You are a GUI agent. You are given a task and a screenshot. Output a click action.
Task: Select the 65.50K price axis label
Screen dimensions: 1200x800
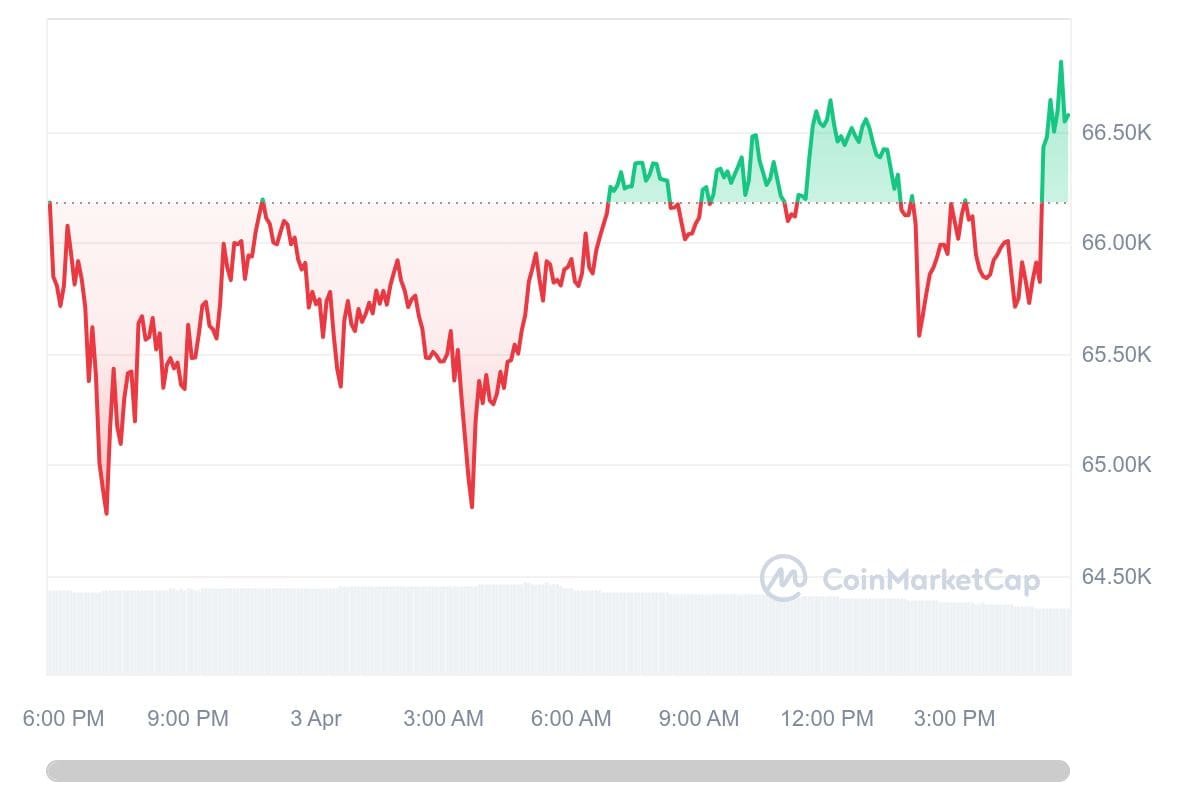[1117, 355]
